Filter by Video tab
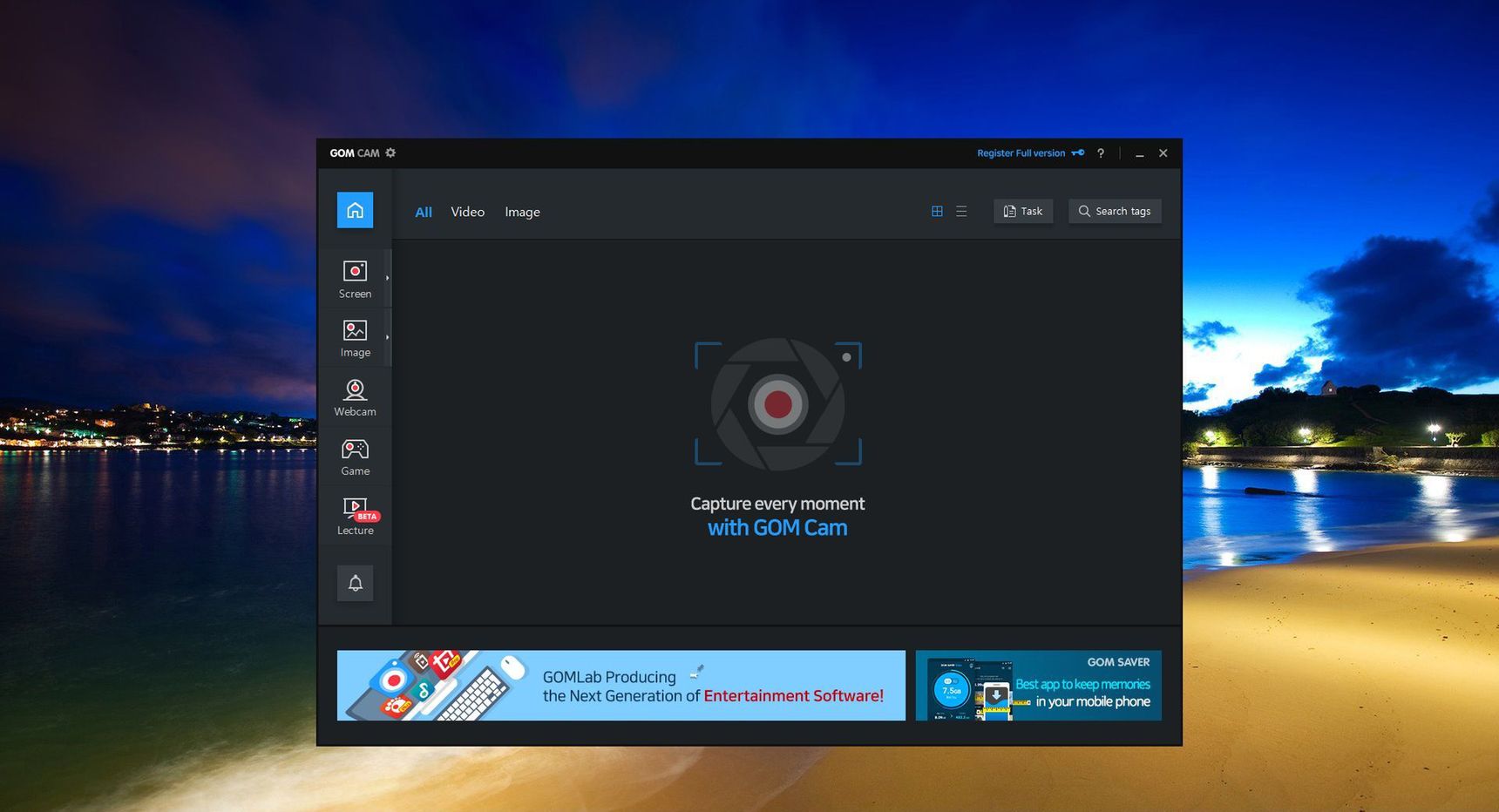Screen dimensions: 1499x812 click(x=468, y=212)
